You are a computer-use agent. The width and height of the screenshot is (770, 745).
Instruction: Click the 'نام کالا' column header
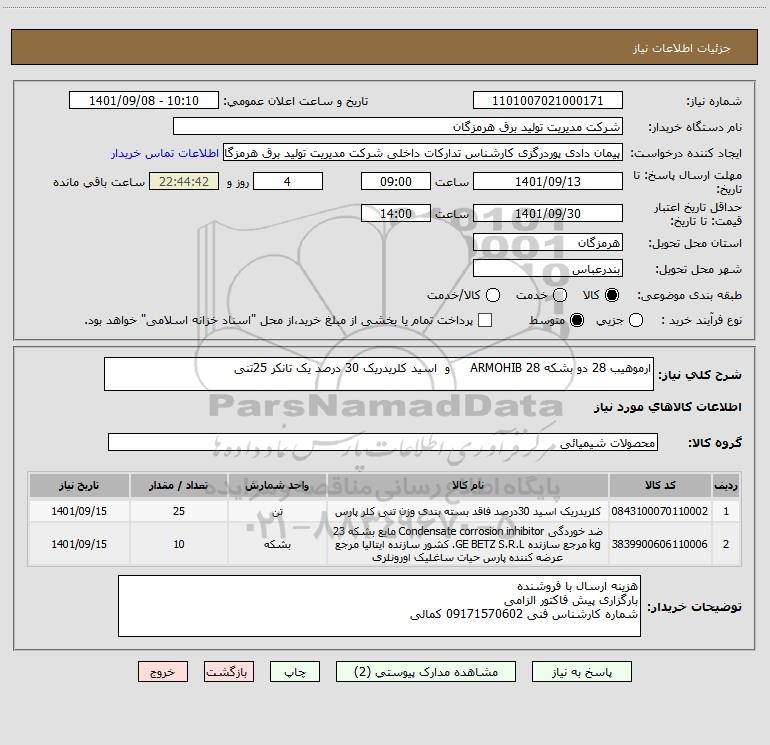468,485
